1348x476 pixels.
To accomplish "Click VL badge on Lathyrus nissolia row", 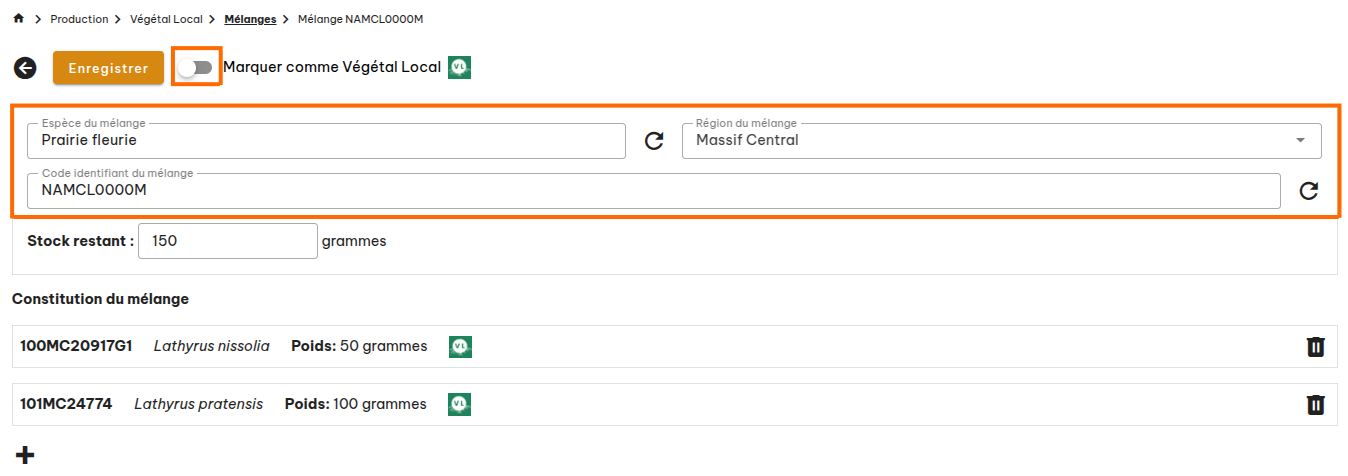I will point(460,346).
